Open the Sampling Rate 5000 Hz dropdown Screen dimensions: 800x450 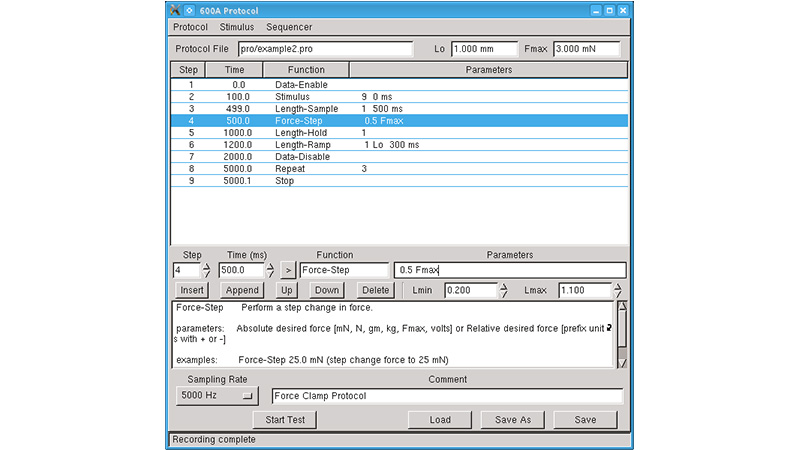tap(217, 395)
